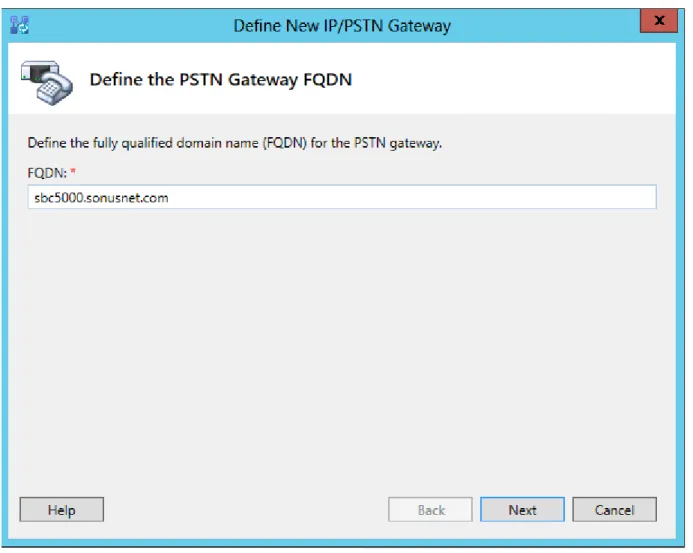Click the "FQDN:" field label
Image resolution: width=693 pixels, height=553 pixels.
47,173
